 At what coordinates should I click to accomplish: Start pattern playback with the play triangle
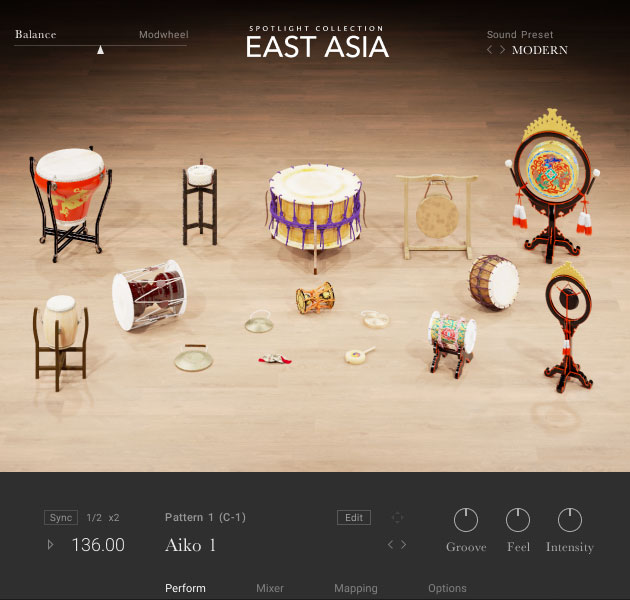[x=51, y=545]
